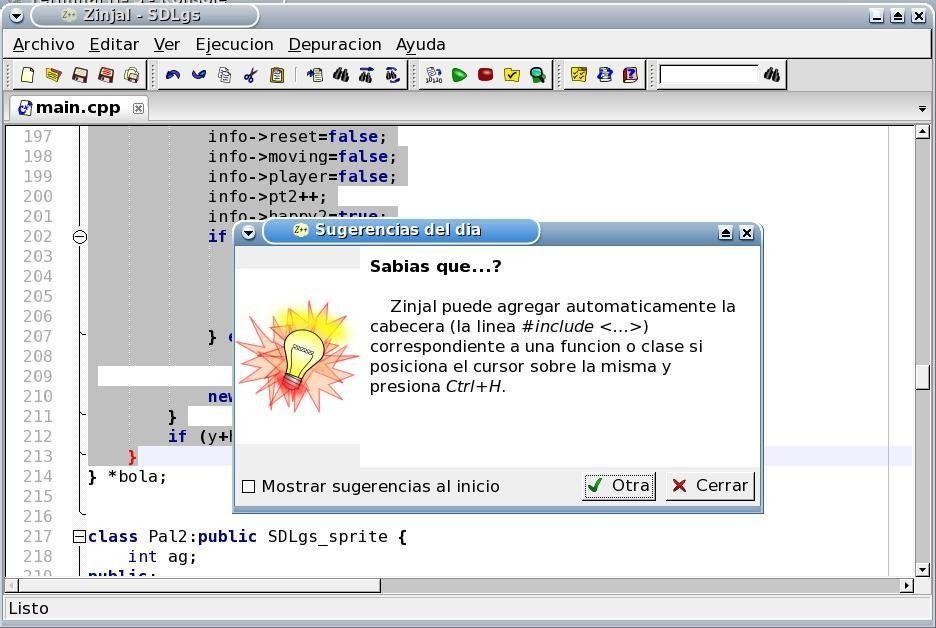This screenshot has width=936, height=628.
Task: Enable Mostrar sugerencias al inicio checkbox
Action: (x=248, y=487)
